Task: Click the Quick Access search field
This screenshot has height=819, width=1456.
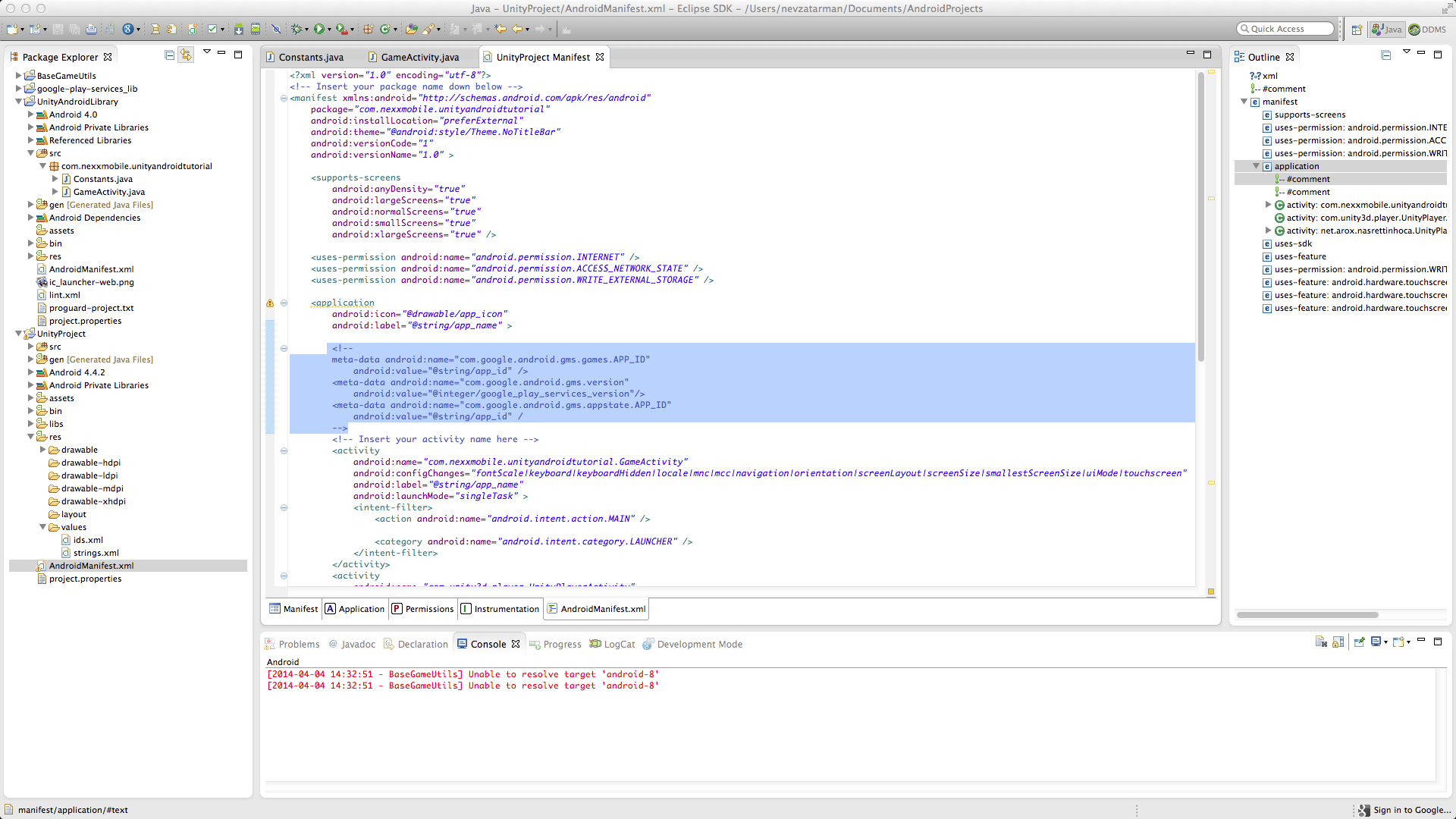Action: pyautogui.click(x=1286, y=29)
